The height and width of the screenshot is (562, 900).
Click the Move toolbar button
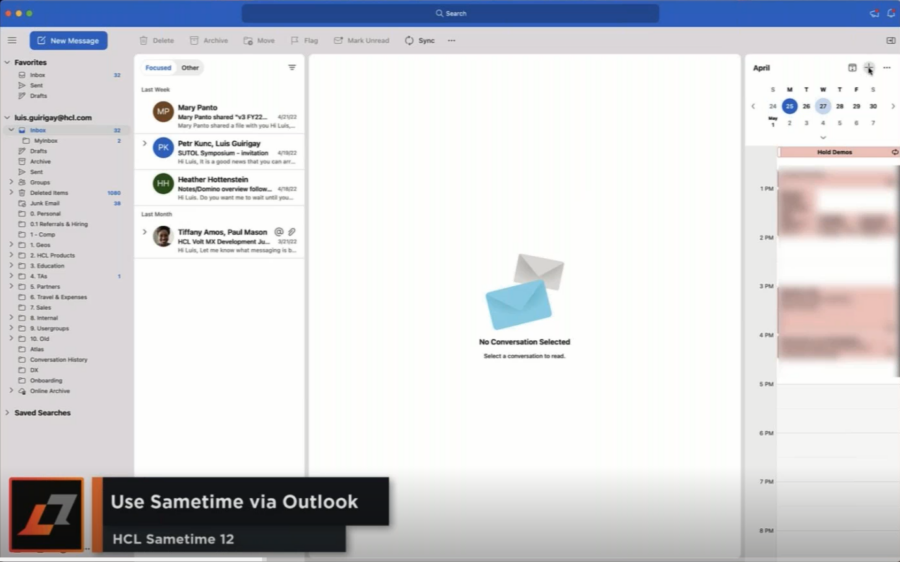click(x=259, y=41)
